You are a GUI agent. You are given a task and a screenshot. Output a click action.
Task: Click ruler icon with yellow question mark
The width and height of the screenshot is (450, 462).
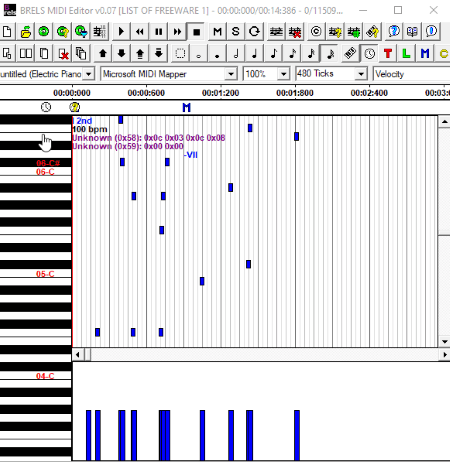[x=372, y=32]
